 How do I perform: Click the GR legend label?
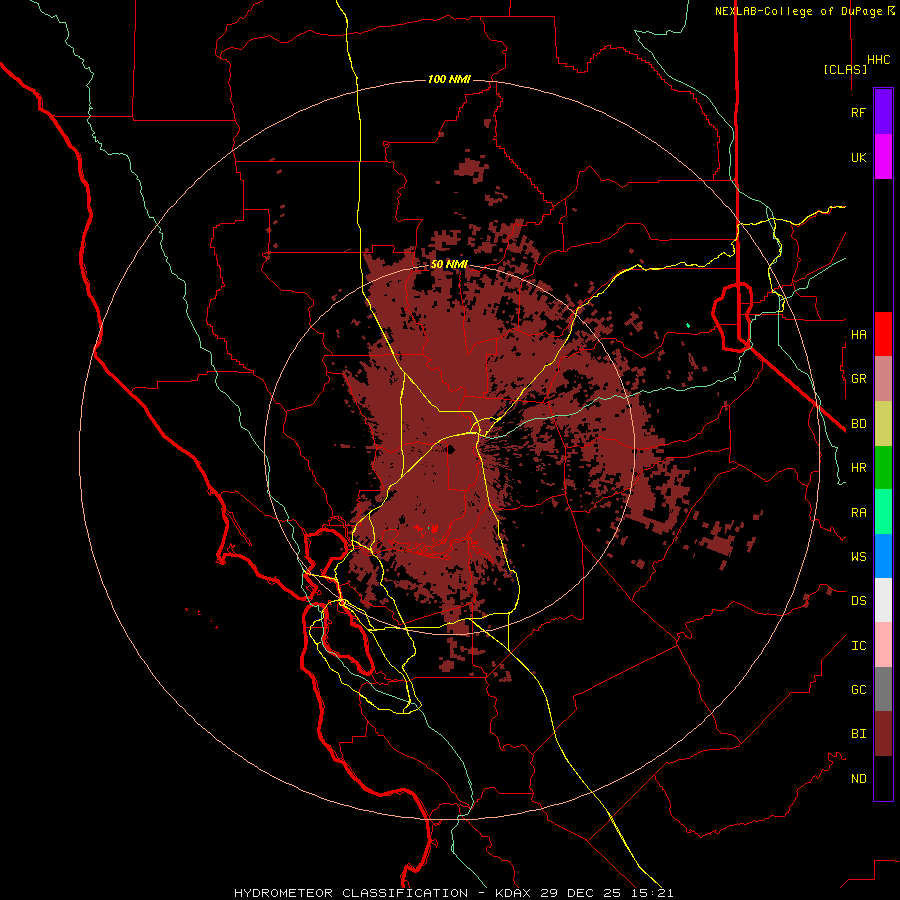pyautogui.click(x=858, y=378)
